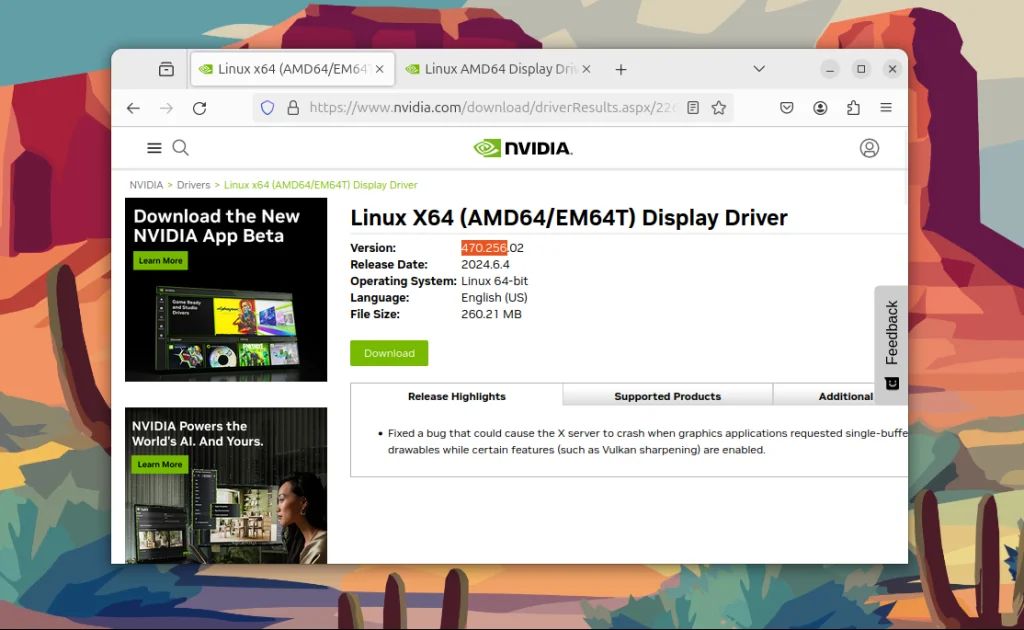Select the Supported Products tab

(667, 396)
